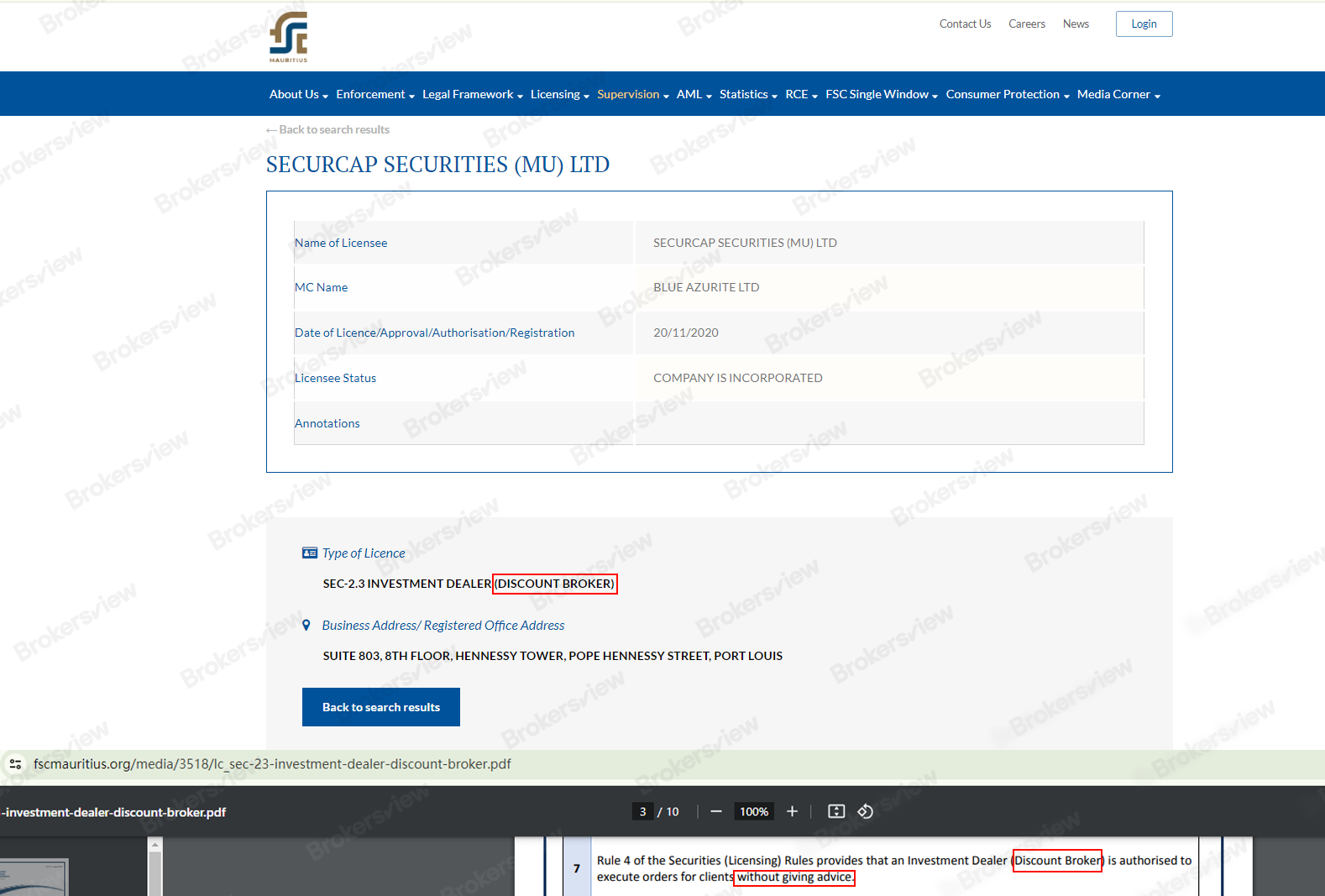1325x896 pixels.
Task: Click the PDF URL in the address bar
Action: click(272, 764)
